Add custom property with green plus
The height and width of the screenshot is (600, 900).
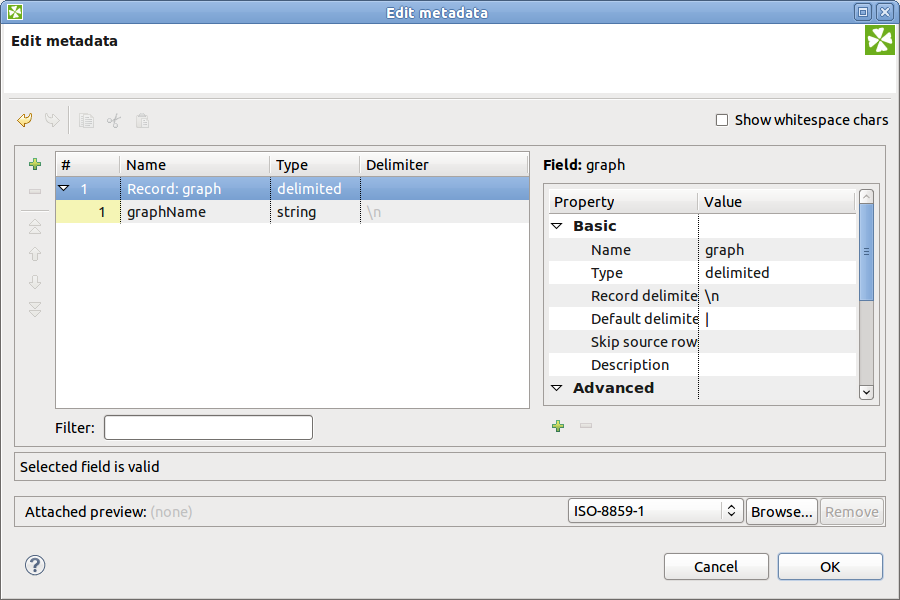point(558,426)
